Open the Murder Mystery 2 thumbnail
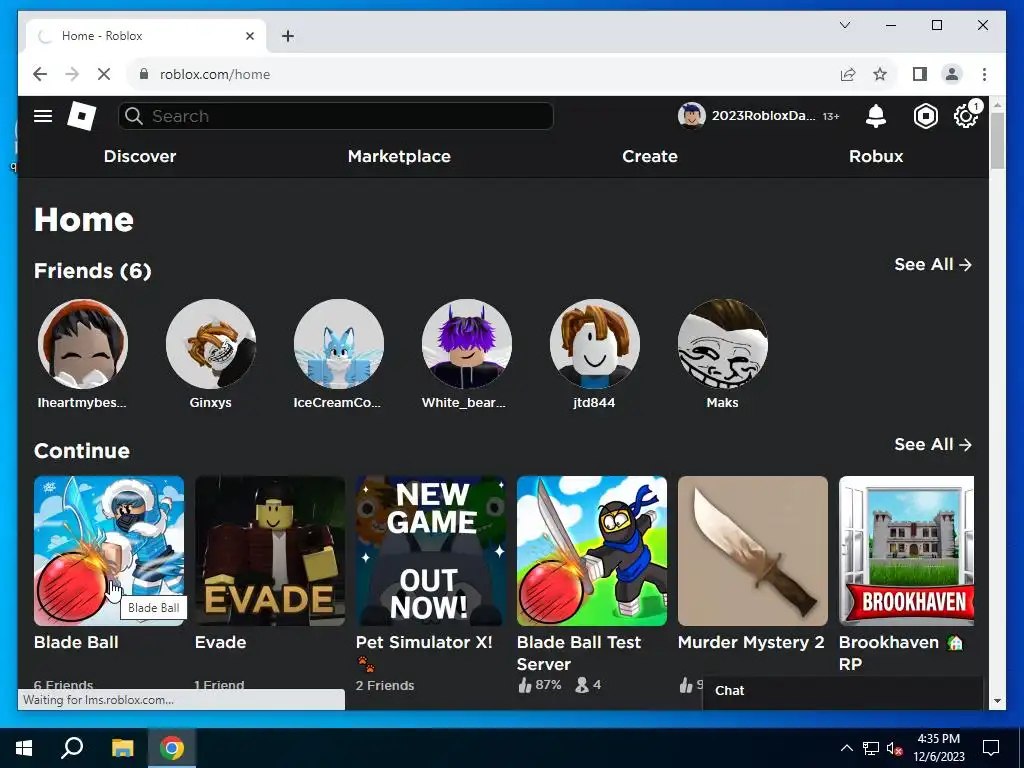 (x=753, y=551)
